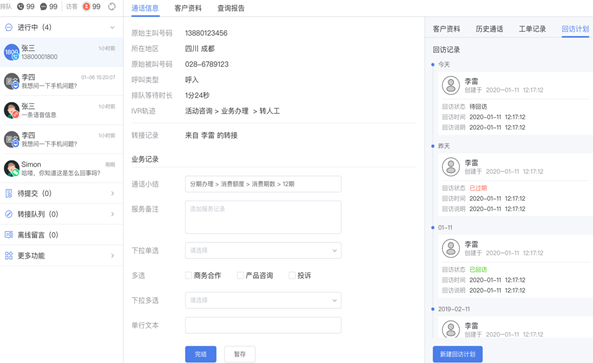Click IVR path 活动咨询 > 业务办理 > 转人工
Screen dimensions: 593x363
(x=232, y=111)
